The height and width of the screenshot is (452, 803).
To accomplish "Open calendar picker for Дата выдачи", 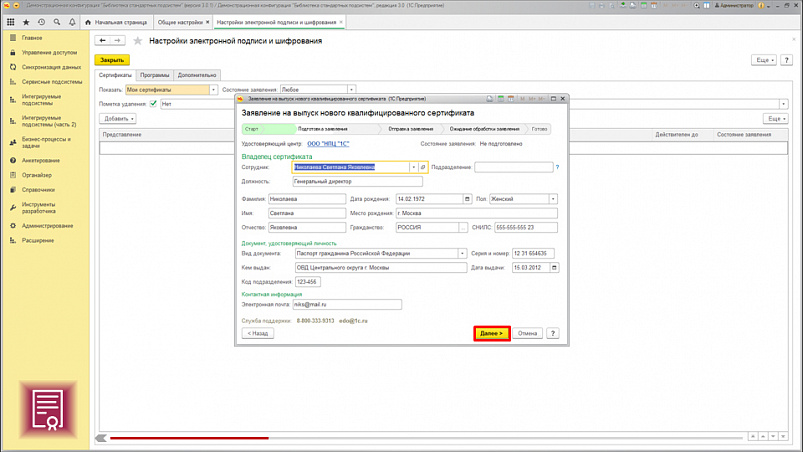I will click(554, 268).
